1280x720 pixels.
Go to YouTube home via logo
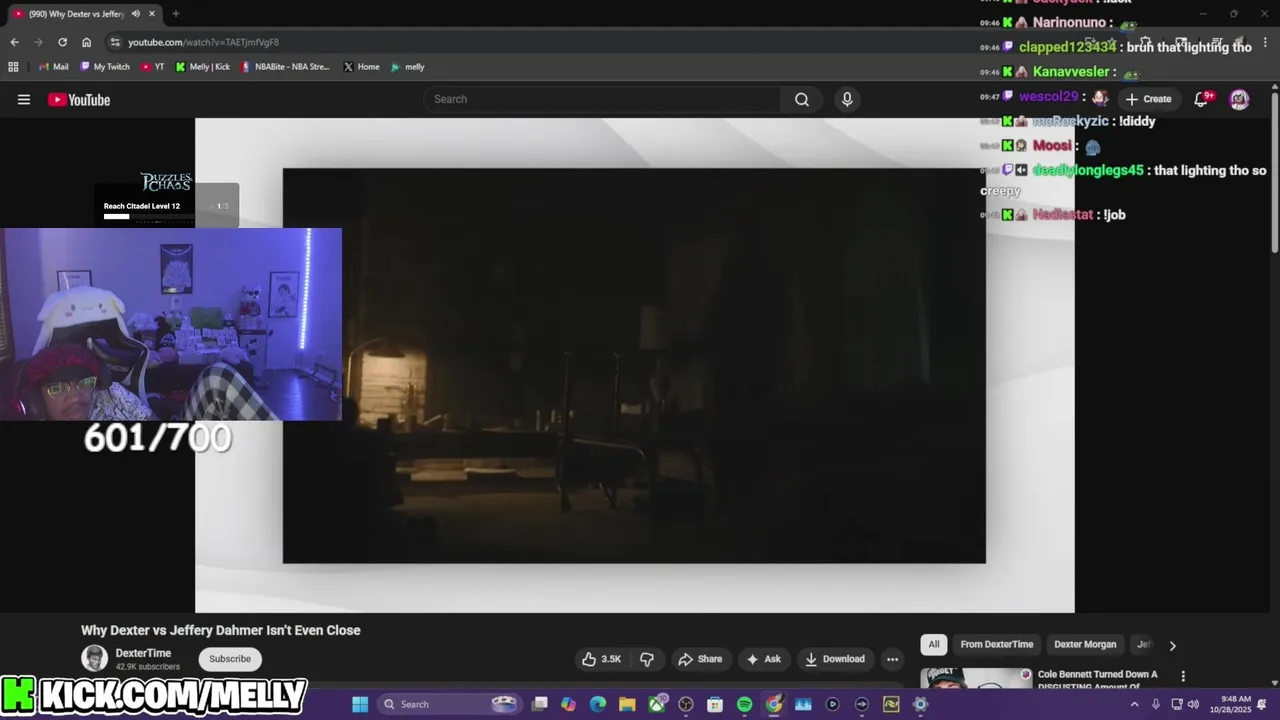[79, 99]
